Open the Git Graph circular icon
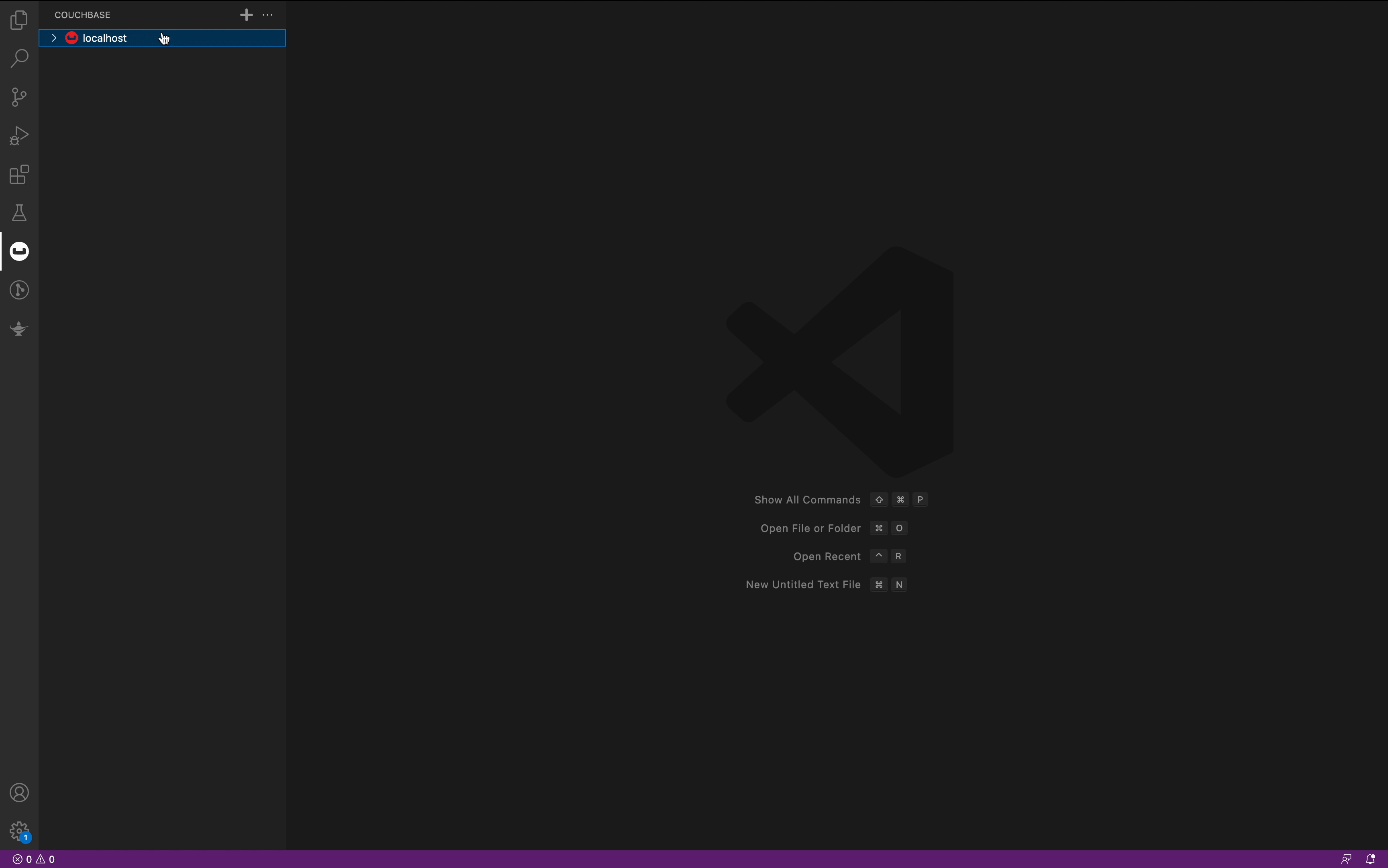Image resolution: width=1388 pixels, height=868 pixels. tap(19, 290)
